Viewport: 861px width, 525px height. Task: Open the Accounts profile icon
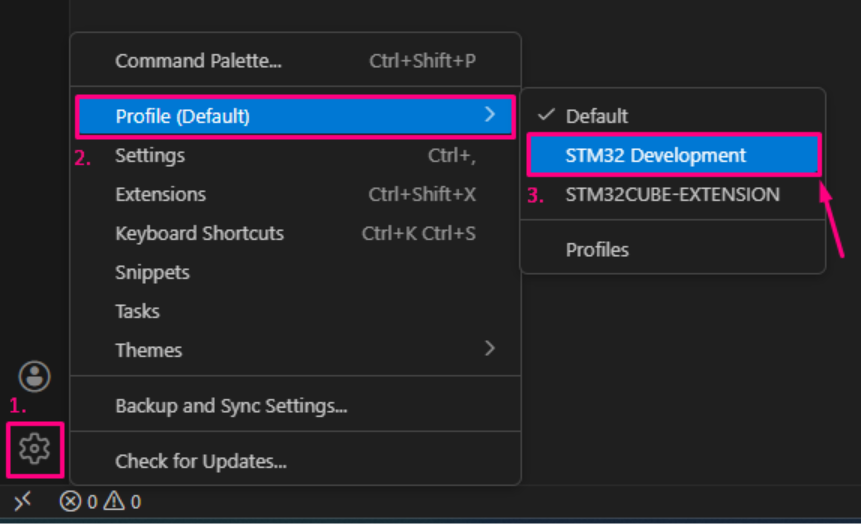35,377
